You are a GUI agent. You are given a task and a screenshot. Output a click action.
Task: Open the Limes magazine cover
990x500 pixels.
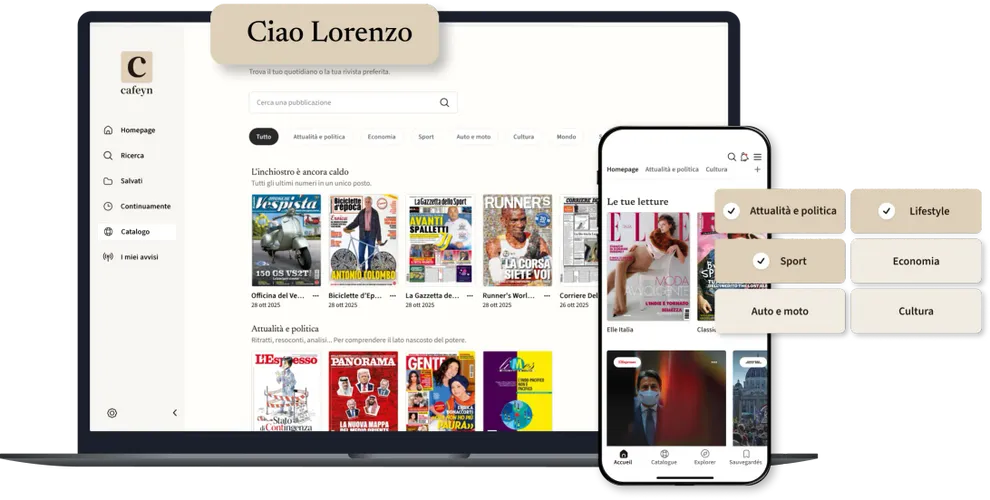coord(517,391)
